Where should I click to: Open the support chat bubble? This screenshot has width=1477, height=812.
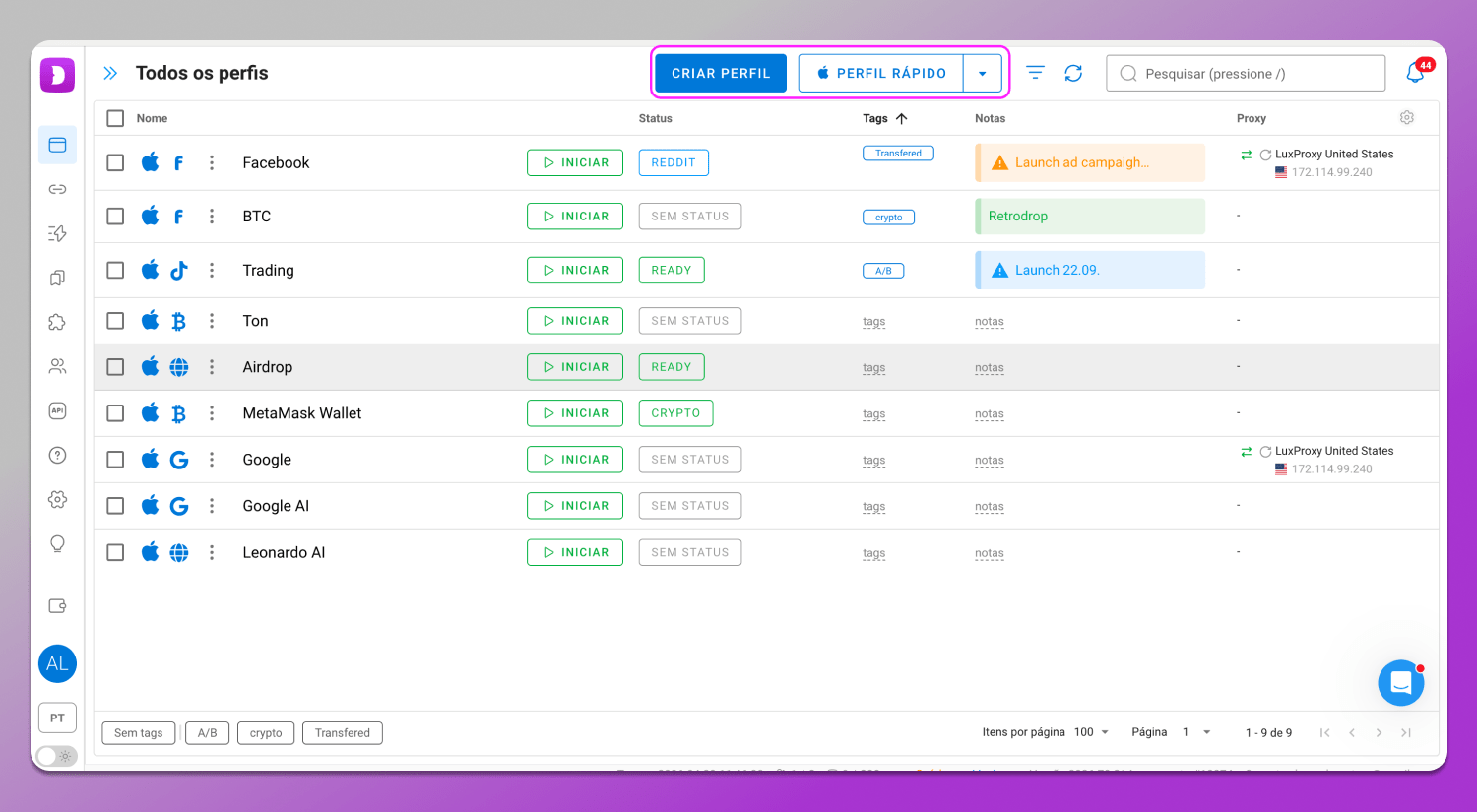pyautogui.click(x=1400, y=682)
